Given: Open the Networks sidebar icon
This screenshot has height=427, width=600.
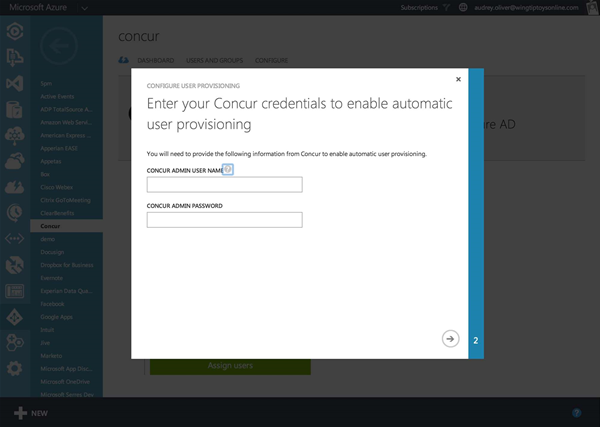Looking at the screenshot, I should 15,239.
